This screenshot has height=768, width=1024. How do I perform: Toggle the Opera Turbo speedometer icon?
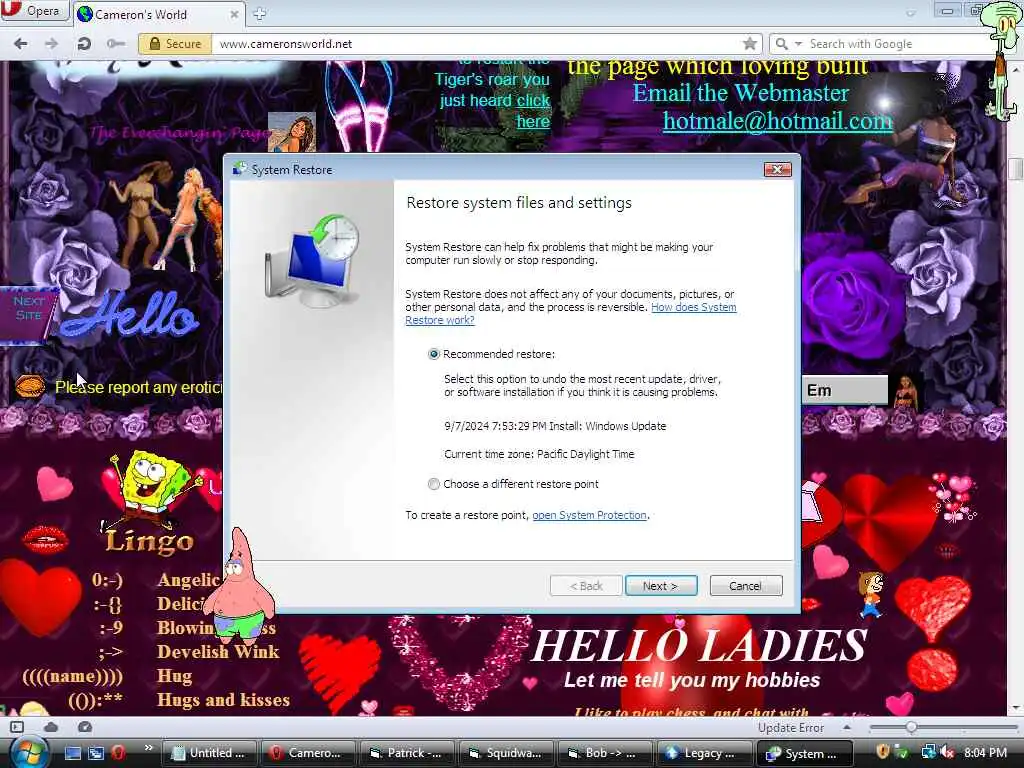(x=85, y=727)
